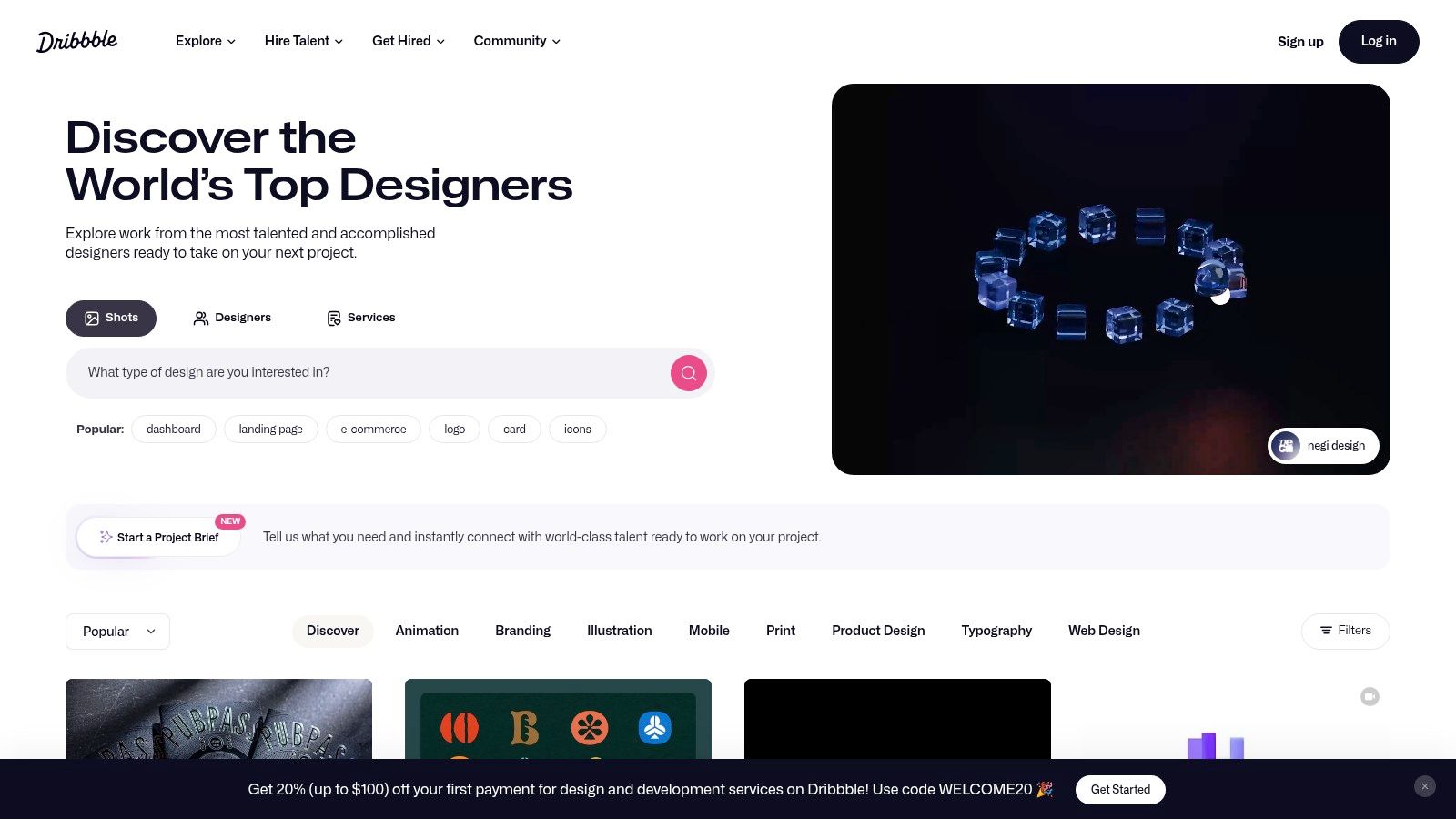Expand the Explore navigation menu

[205, 41]
